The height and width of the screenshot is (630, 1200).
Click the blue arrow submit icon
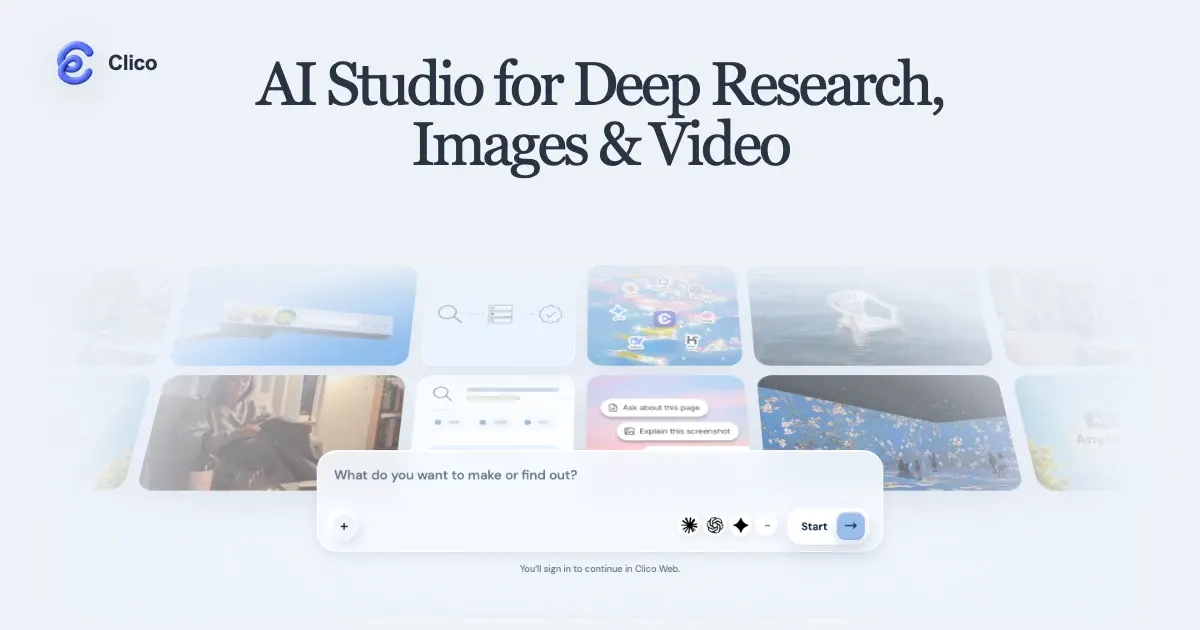[x=850, y=526]
